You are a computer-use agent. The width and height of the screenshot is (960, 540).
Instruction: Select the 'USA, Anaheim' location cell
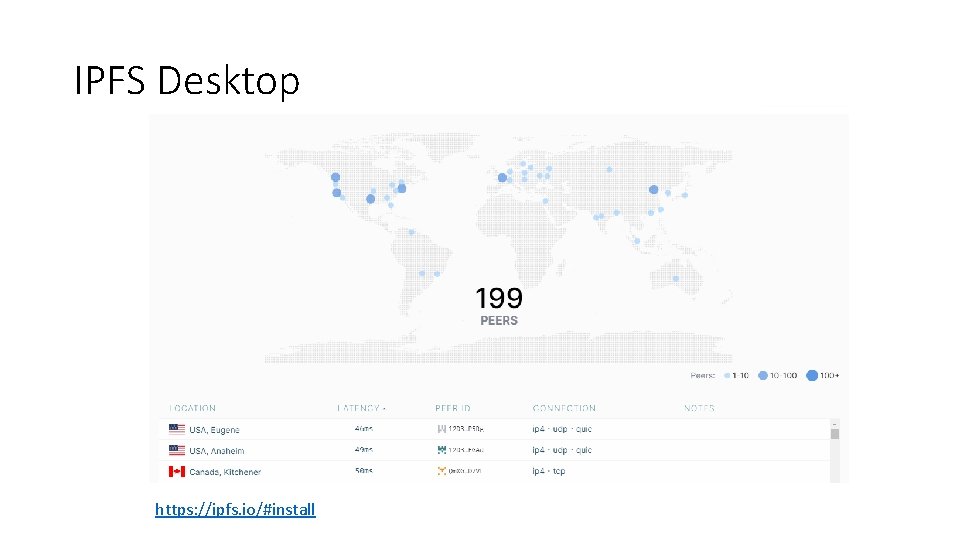(x=217, y=451)
